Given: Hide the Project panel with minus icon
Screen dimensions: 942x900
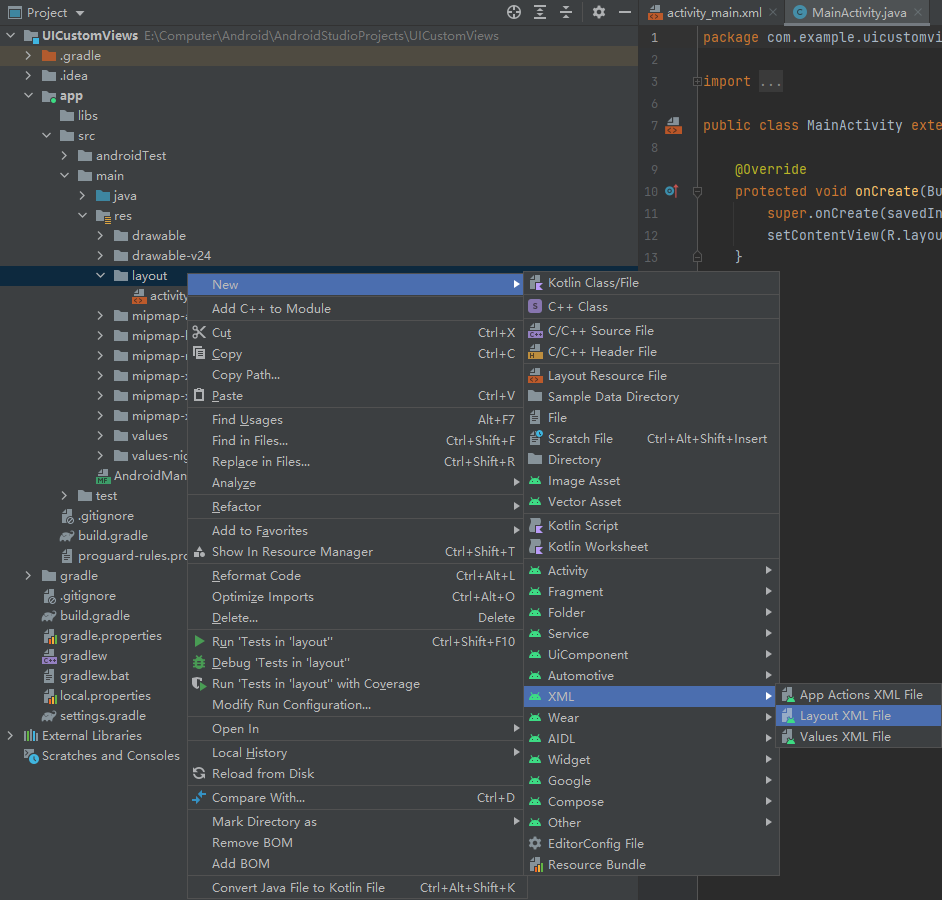Looking at the screenshot, I should [625, 12].
